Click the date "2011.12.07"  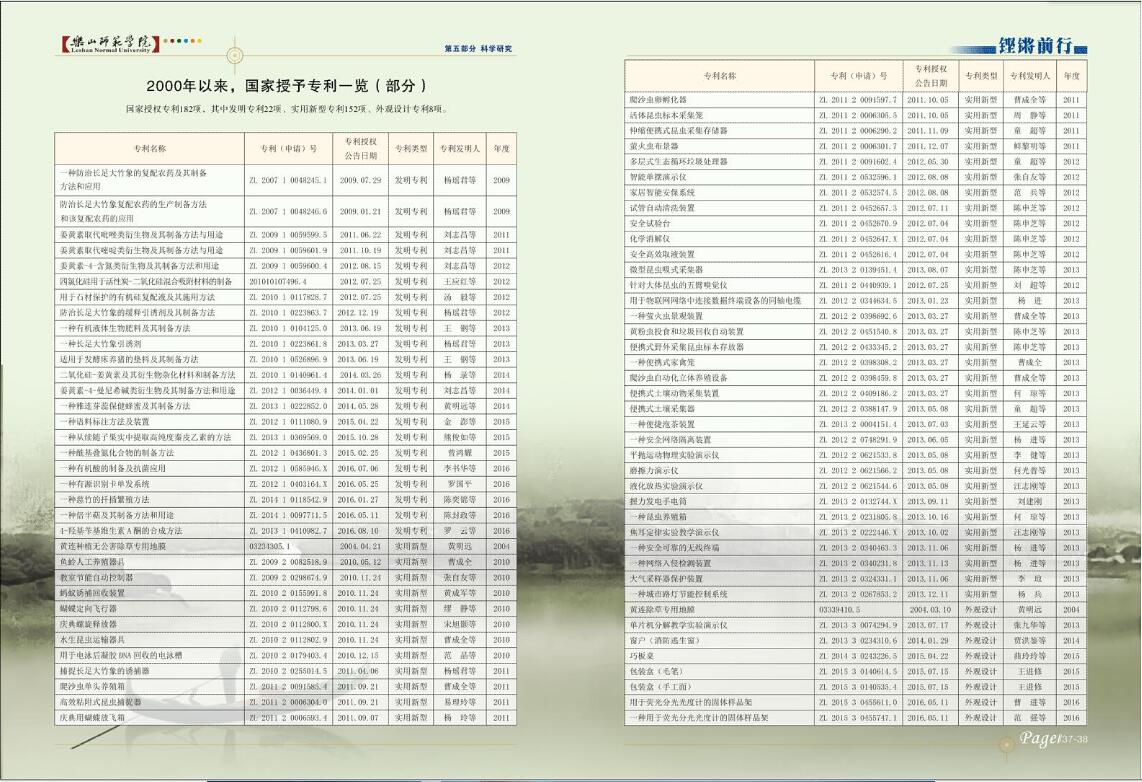click(x=928, y=146)
